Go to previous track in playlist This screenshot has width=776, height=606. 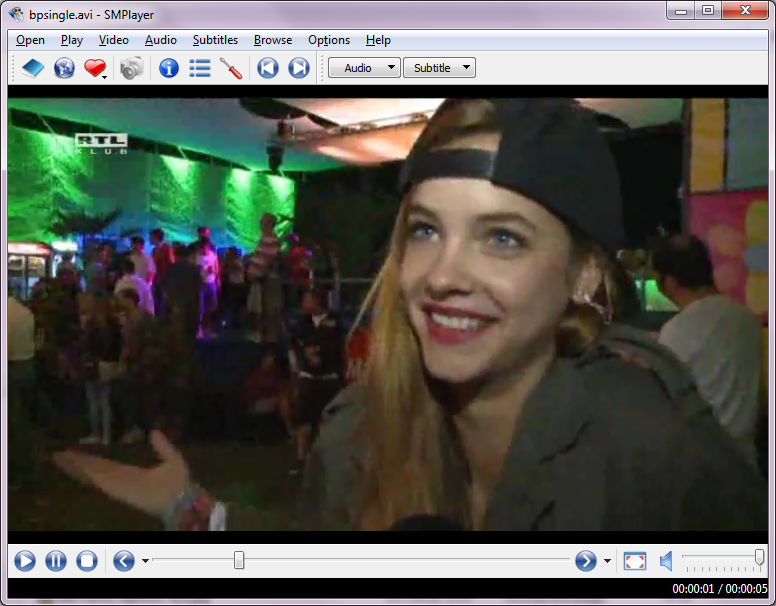pyautogui.click(x=268, y=68)
